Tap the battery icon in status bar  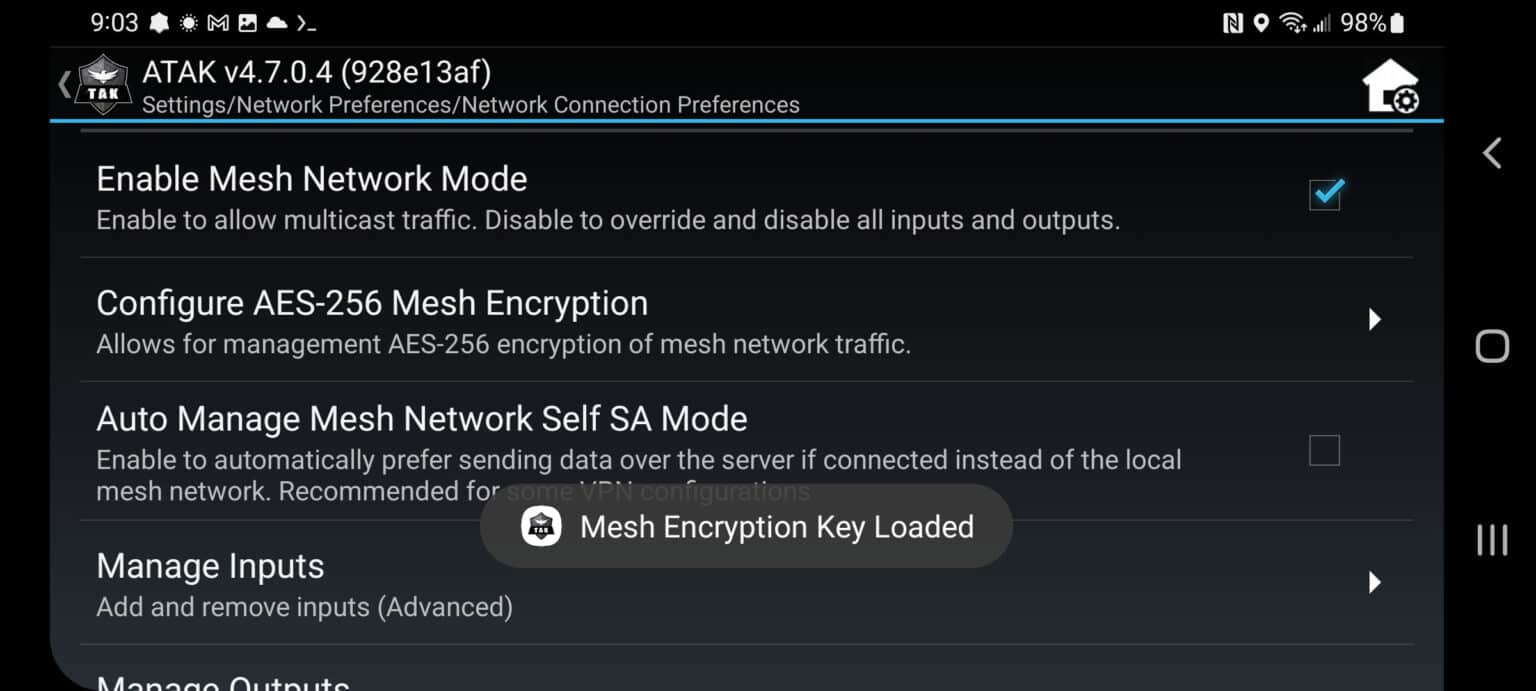coord(1397,22)
